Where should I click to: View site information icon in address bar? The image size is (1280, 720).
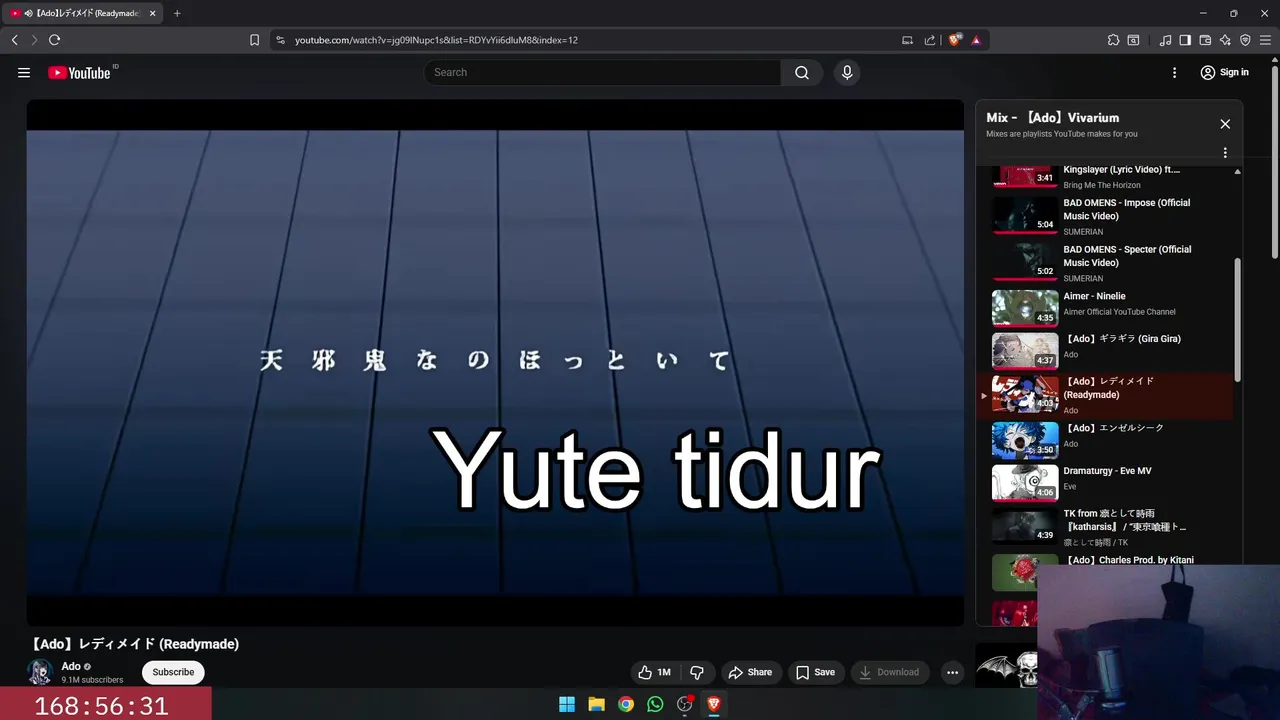280,40
